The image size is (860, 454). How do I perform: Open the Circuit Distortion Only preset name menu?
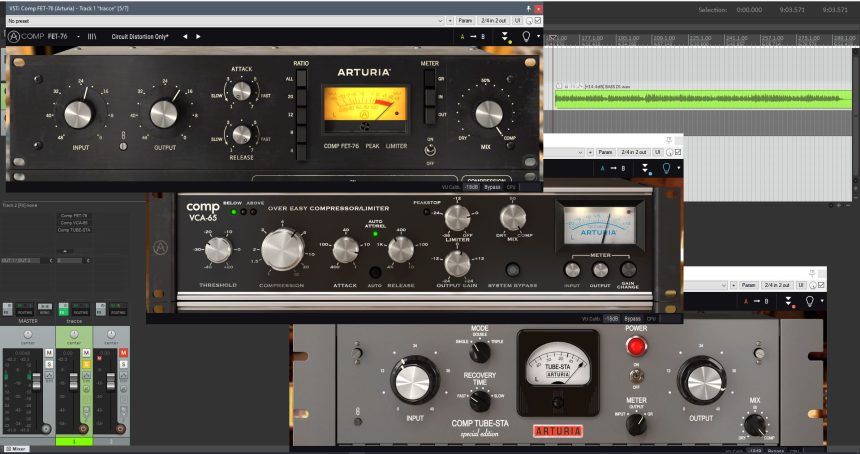(x=141, y=37)
